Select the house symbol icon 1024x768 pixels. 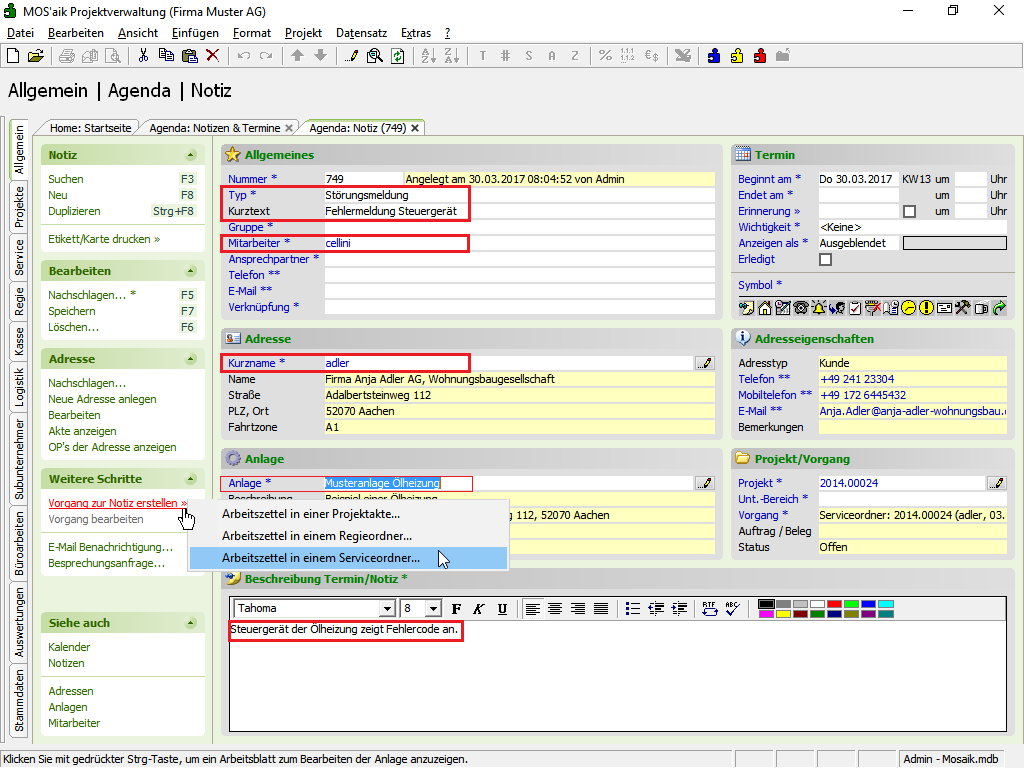(x=764, y=308)
